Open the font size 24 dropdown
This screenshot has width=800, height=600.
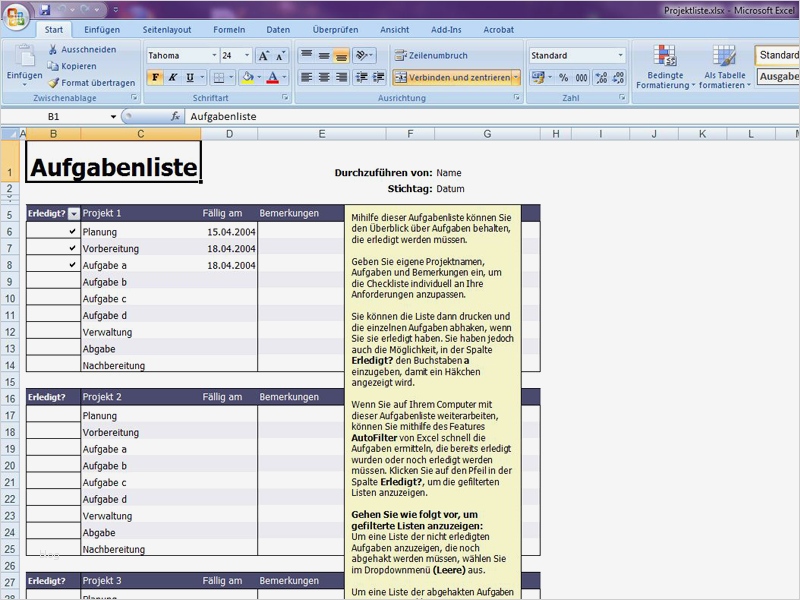coord(247,55)
